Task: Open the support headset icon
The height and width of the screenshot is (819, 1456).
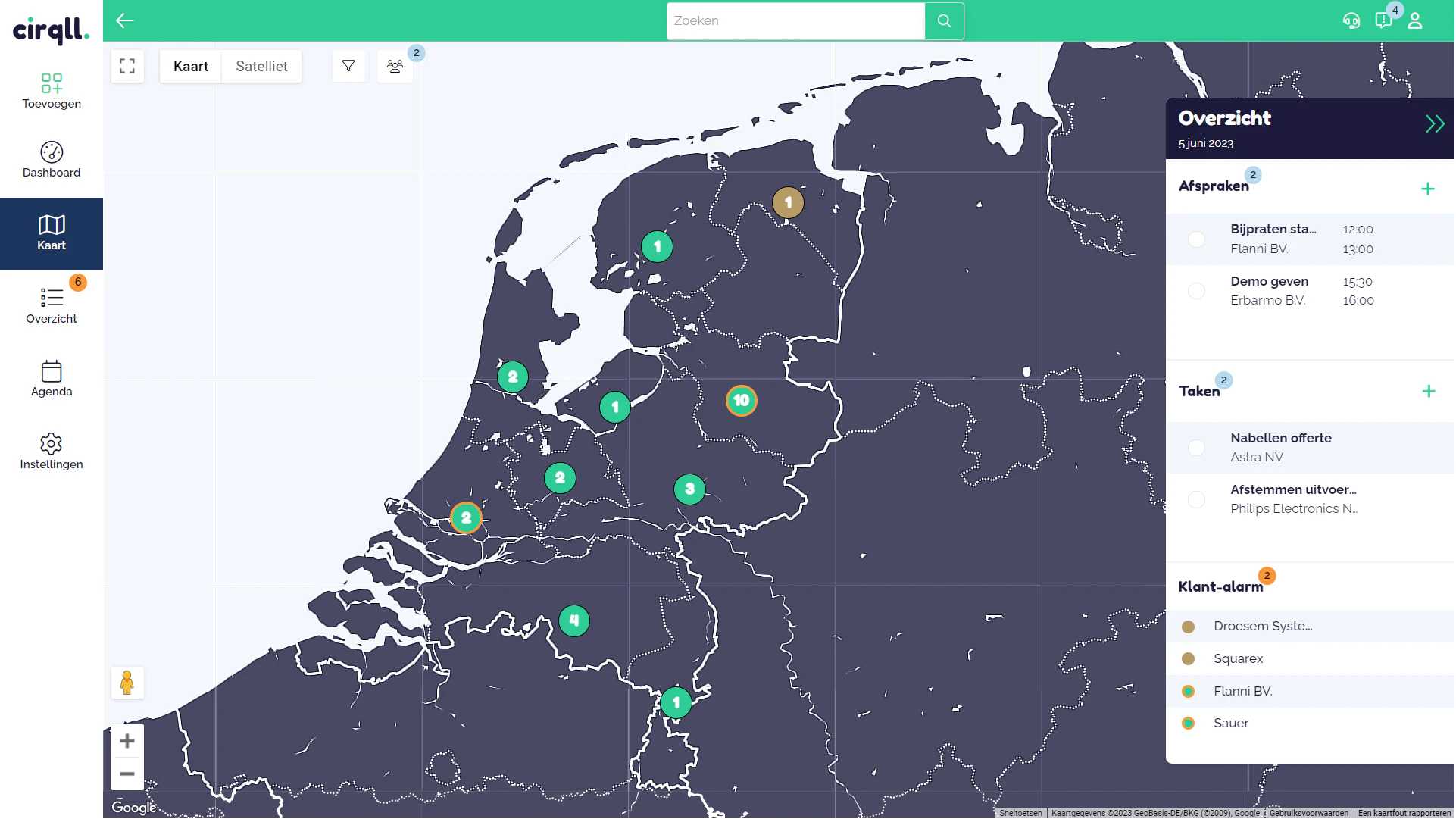Action: [1351, 20]
